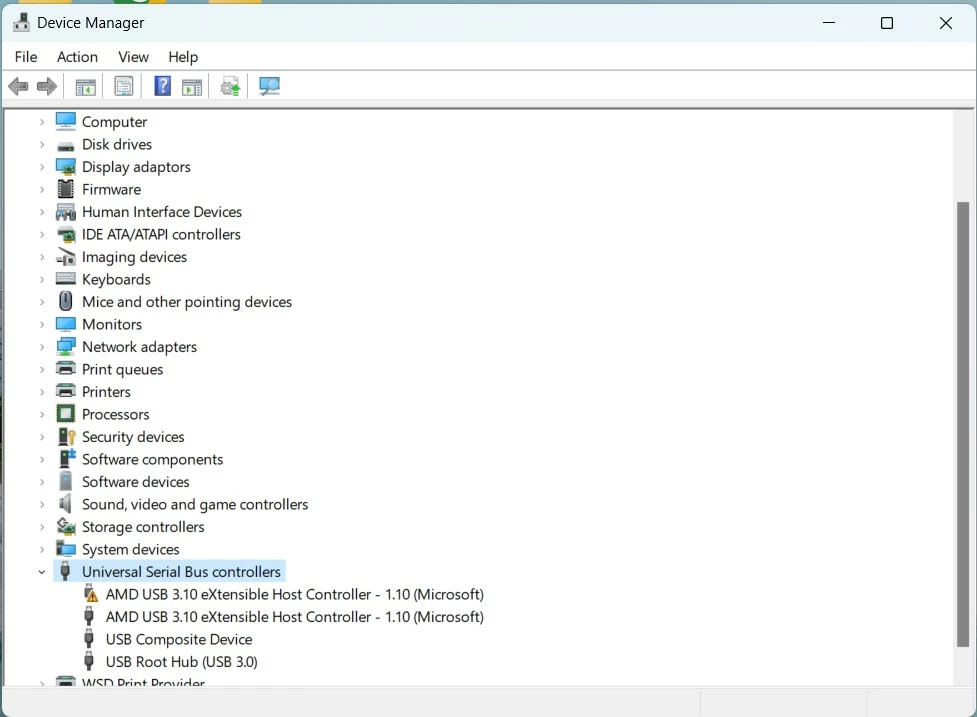
Task: Click the Storage controllers icon
Action: 65,526
